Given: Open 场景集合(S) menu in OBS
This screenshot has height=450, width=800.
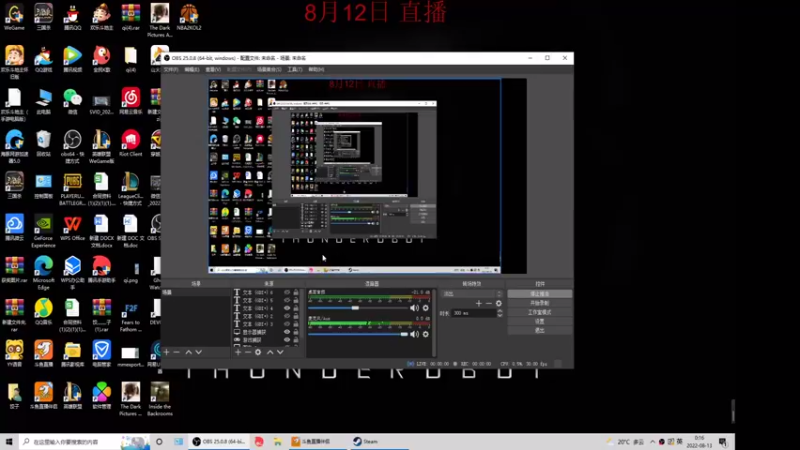Looking at the screenshot, I should point(269,69).
